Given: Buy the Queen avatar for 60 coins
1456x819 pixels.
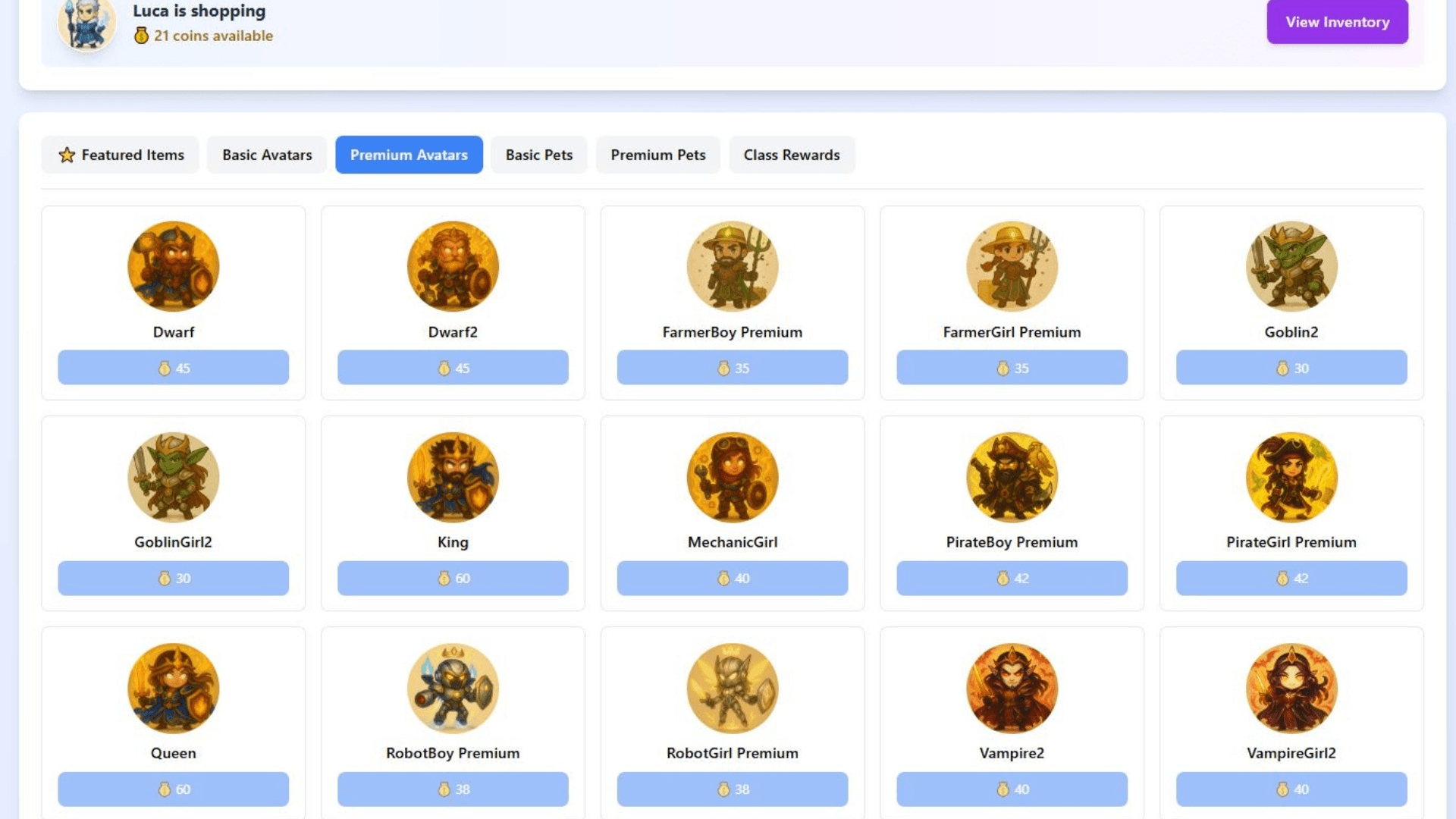Looking at the screenshot, I should pyautogui.click(x=173, y=789).
